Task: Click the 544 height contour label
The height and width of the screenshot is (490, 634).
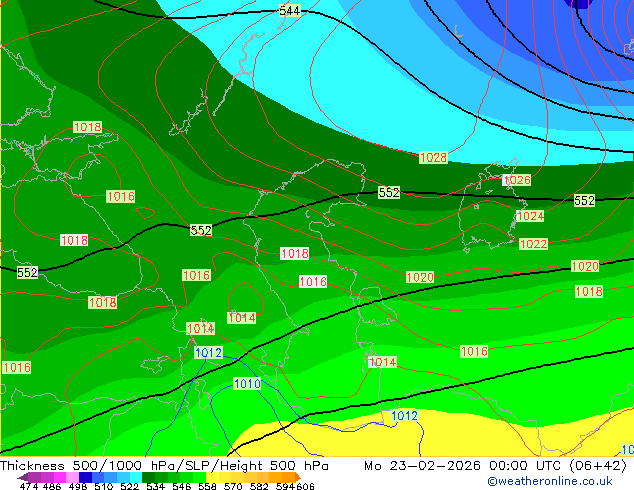Action: [290, 11]
